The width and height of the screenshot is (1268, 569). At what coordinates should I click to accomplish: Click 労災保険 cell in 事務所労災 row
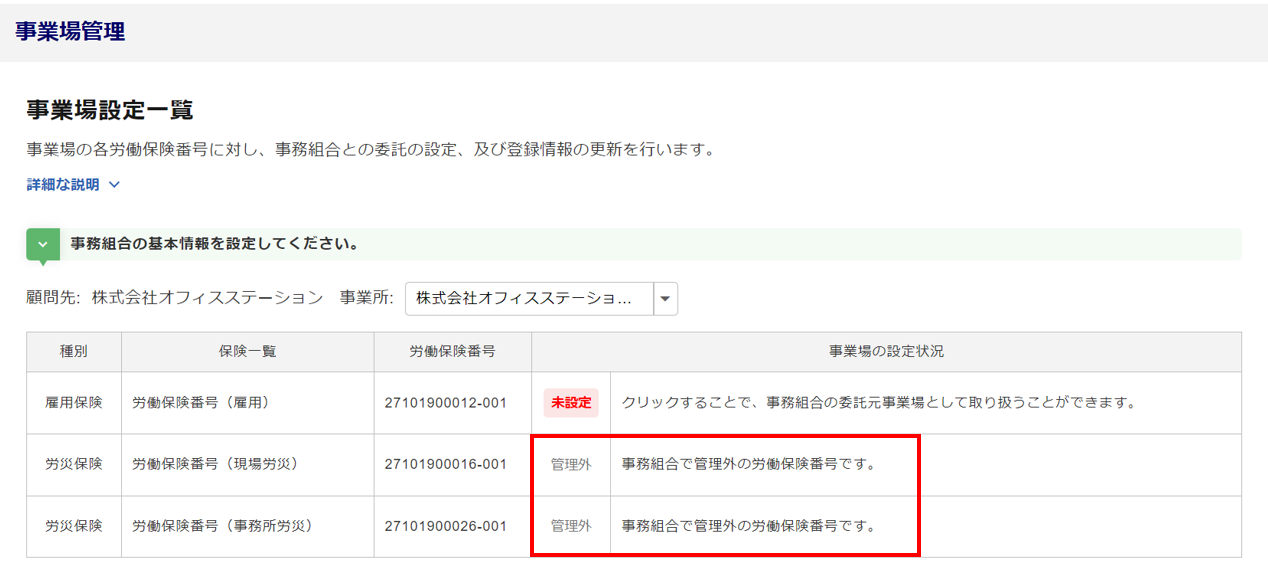coord(74,526)
